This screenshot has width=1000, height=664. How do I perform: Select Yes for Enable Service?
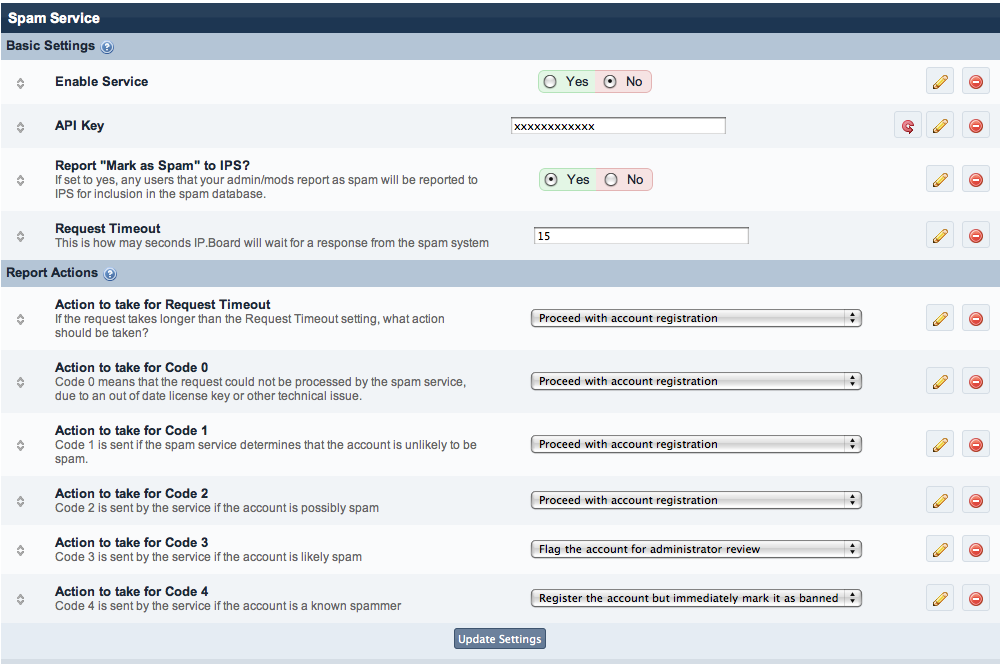tap(550, 82)
